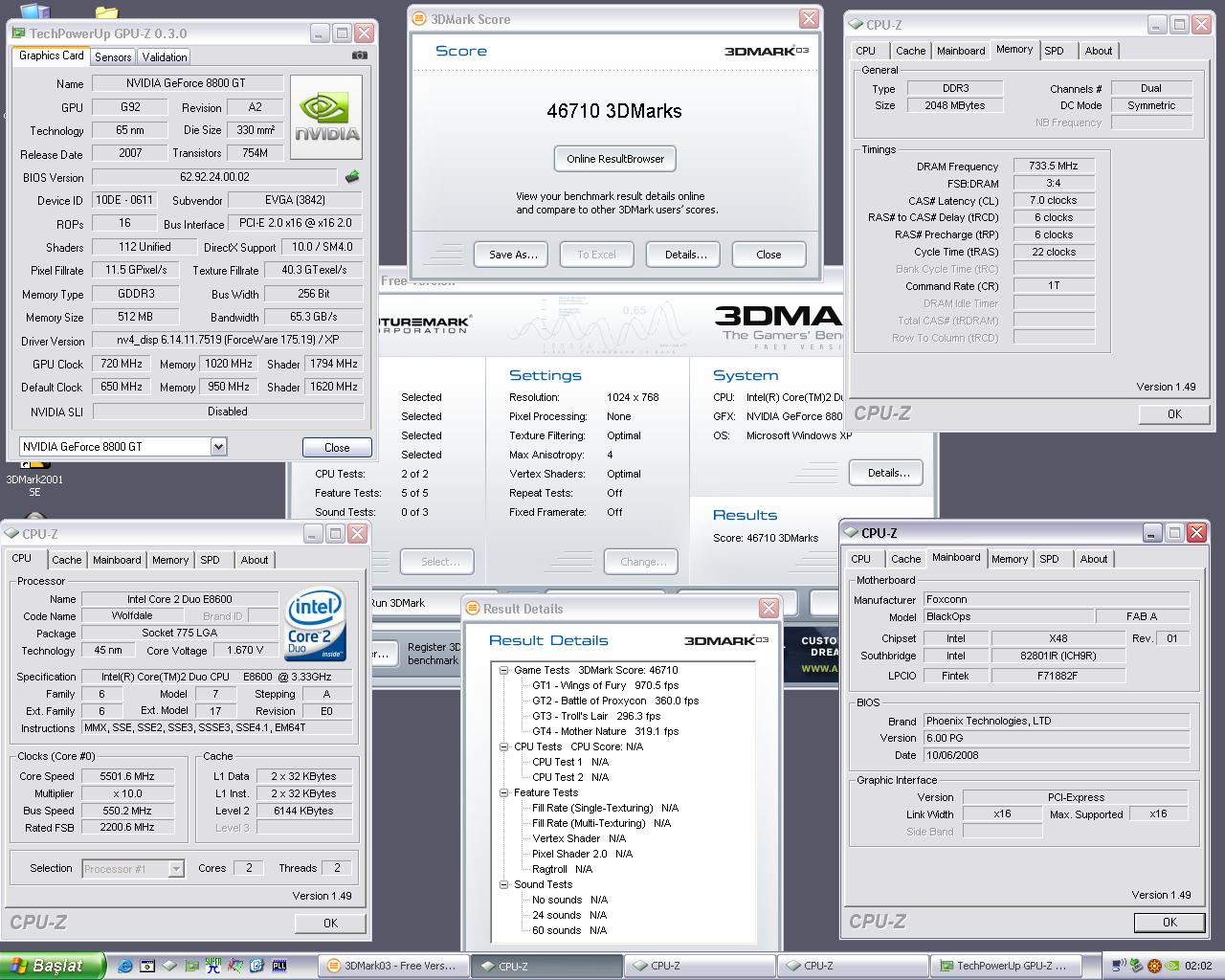Select Pixel Shader 2.0 row
1225x980 pixels.
(582, 854)
